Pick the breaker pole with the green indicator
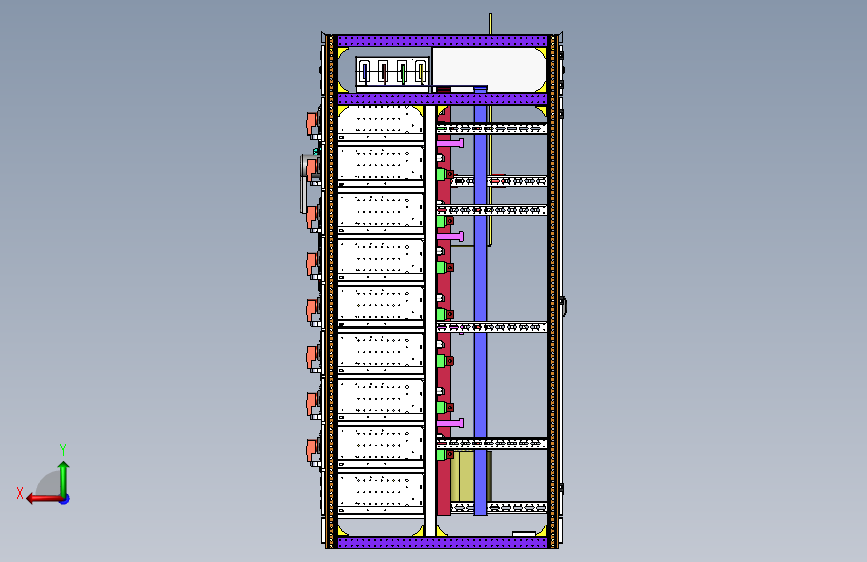The image size is (867, 562). click(403, 72)
